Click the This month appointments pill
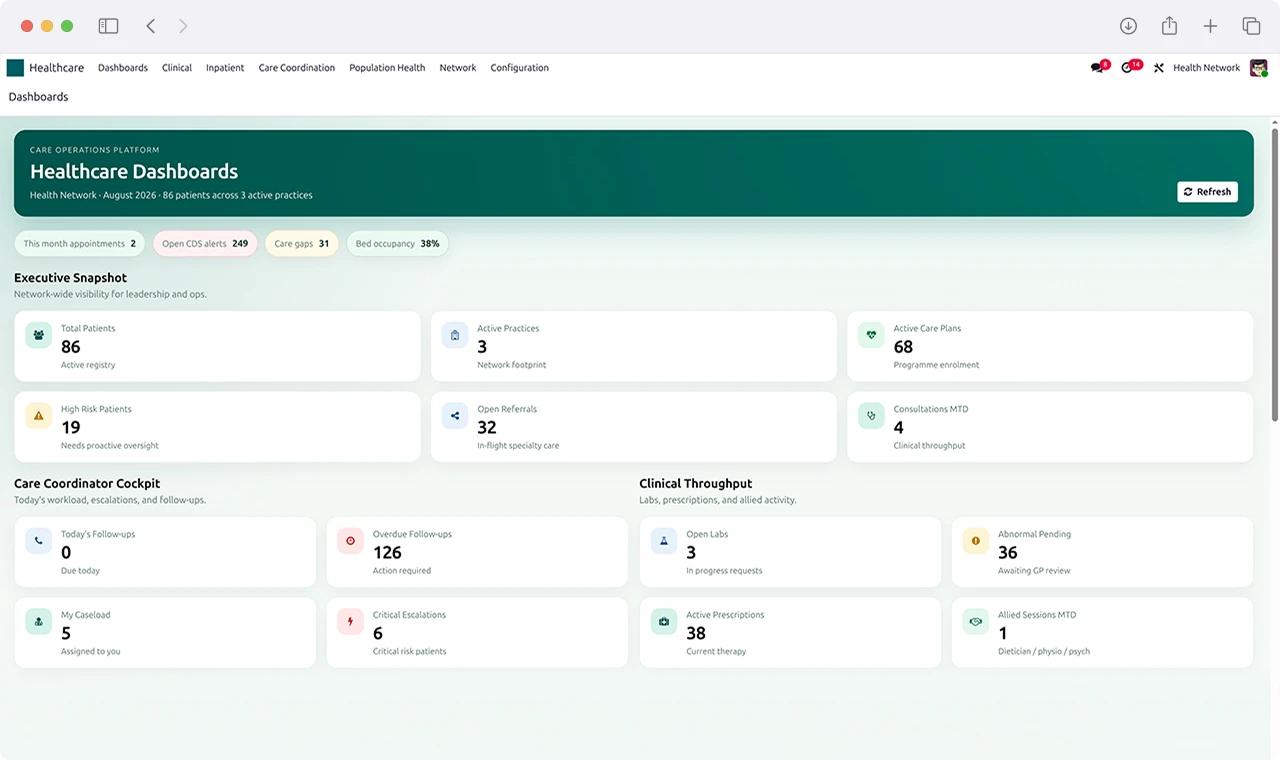The width and height of the screenshot is (1280, 760). pos(80,244)
